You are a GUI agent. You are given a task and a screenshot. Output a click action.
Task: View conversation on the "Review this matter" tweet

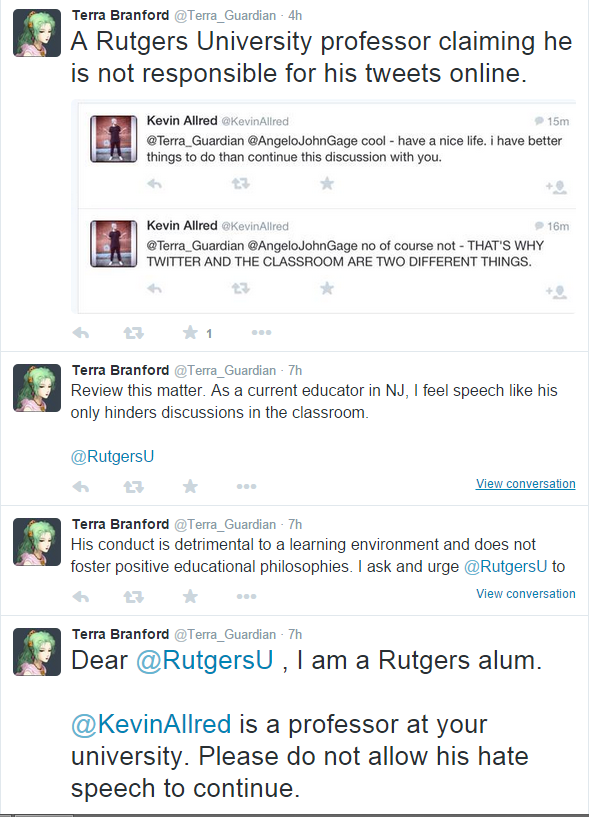tap(525, 484)
